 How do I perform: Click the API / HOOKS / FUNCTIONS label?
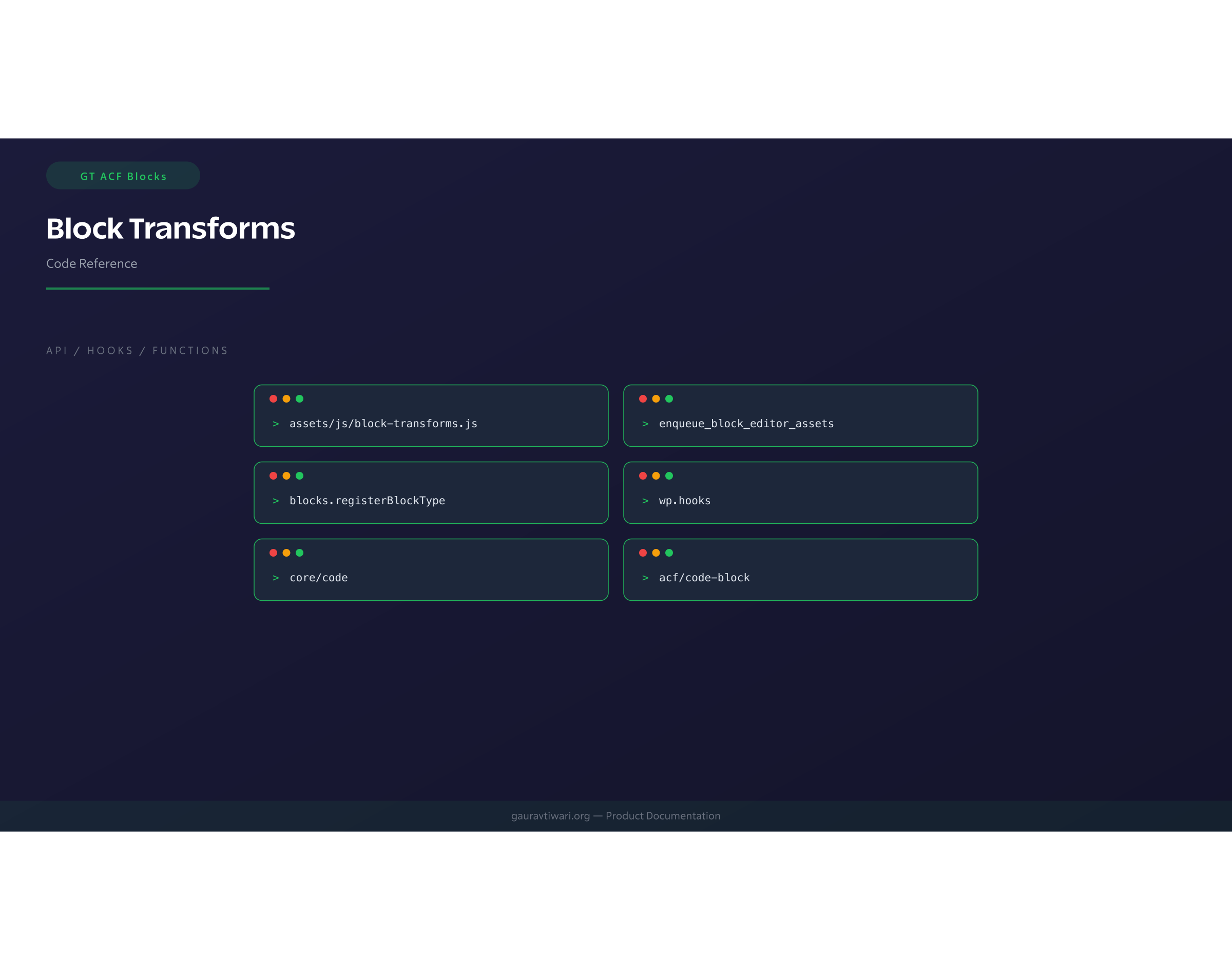pos(137,350)
